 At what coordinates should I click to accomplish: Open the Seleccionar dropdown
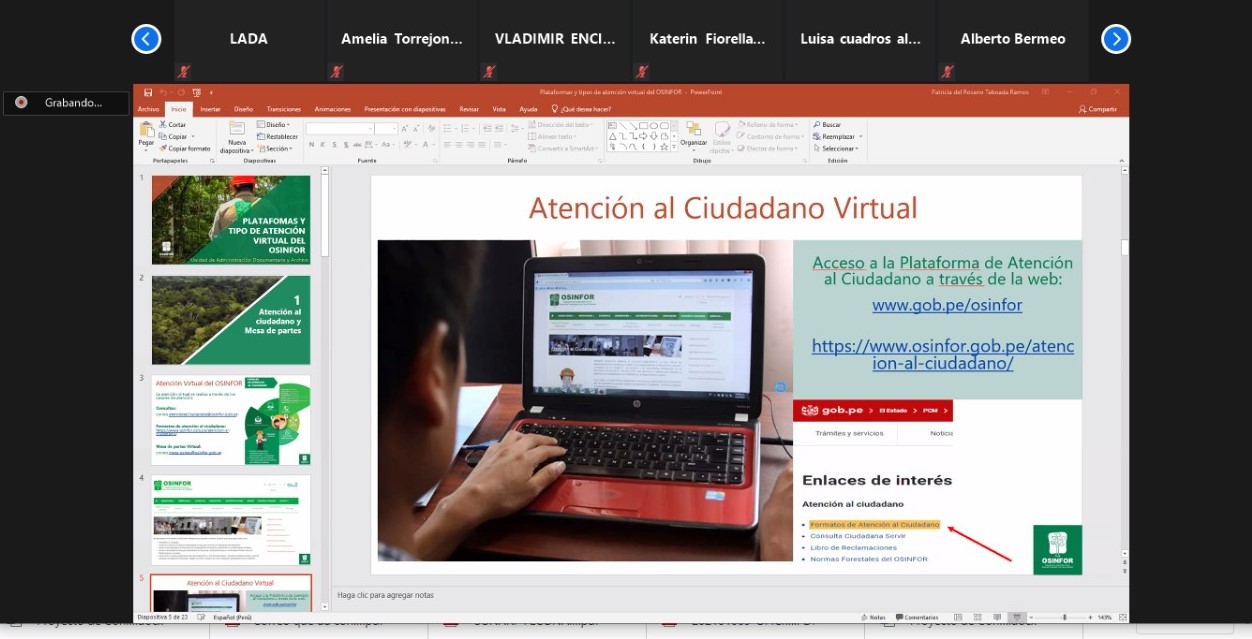[x=836, y=148]
